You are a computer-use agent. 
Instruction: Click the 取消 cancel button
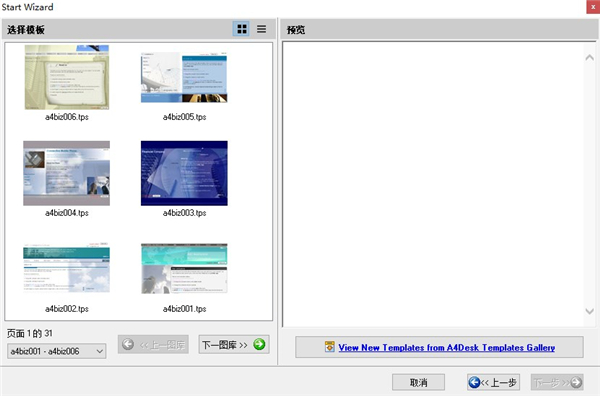click(418, 382)
